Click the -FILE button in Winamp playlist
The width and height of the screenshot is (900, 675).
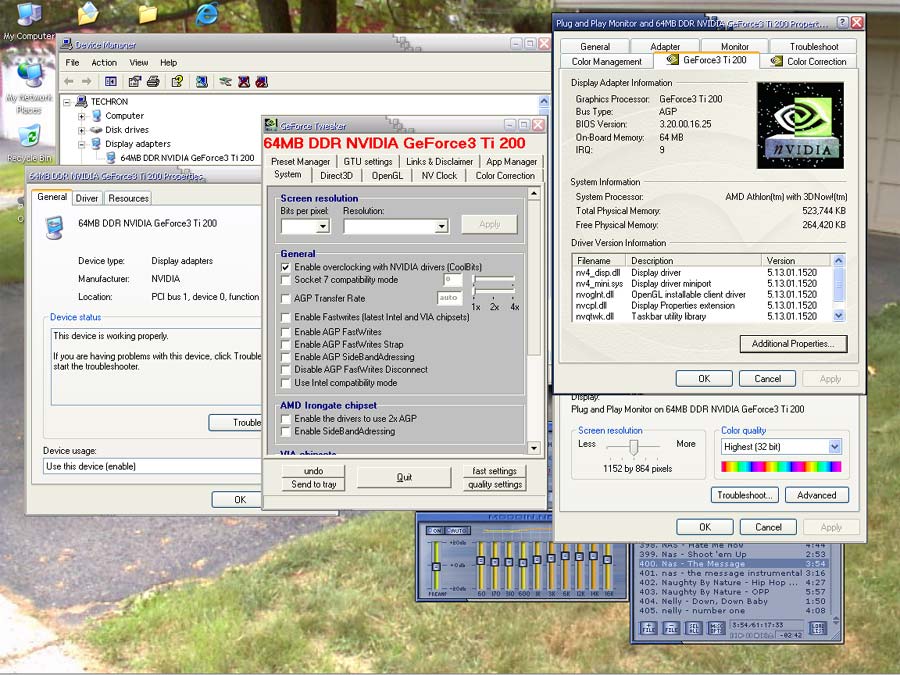[671, 628]
